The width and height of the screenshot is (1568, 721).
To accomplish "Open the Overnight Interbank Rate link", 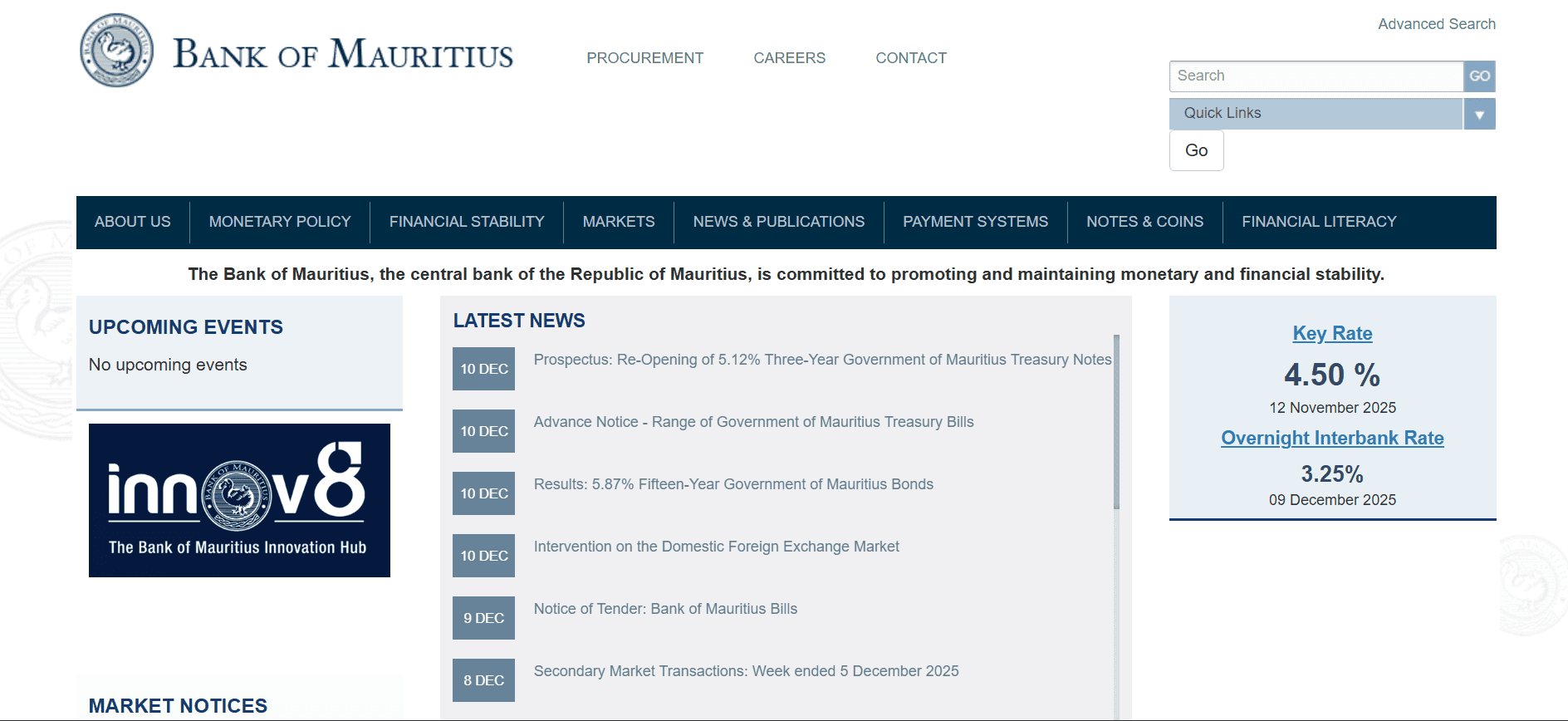I will pyautogui.click(x=1332, y=438).
